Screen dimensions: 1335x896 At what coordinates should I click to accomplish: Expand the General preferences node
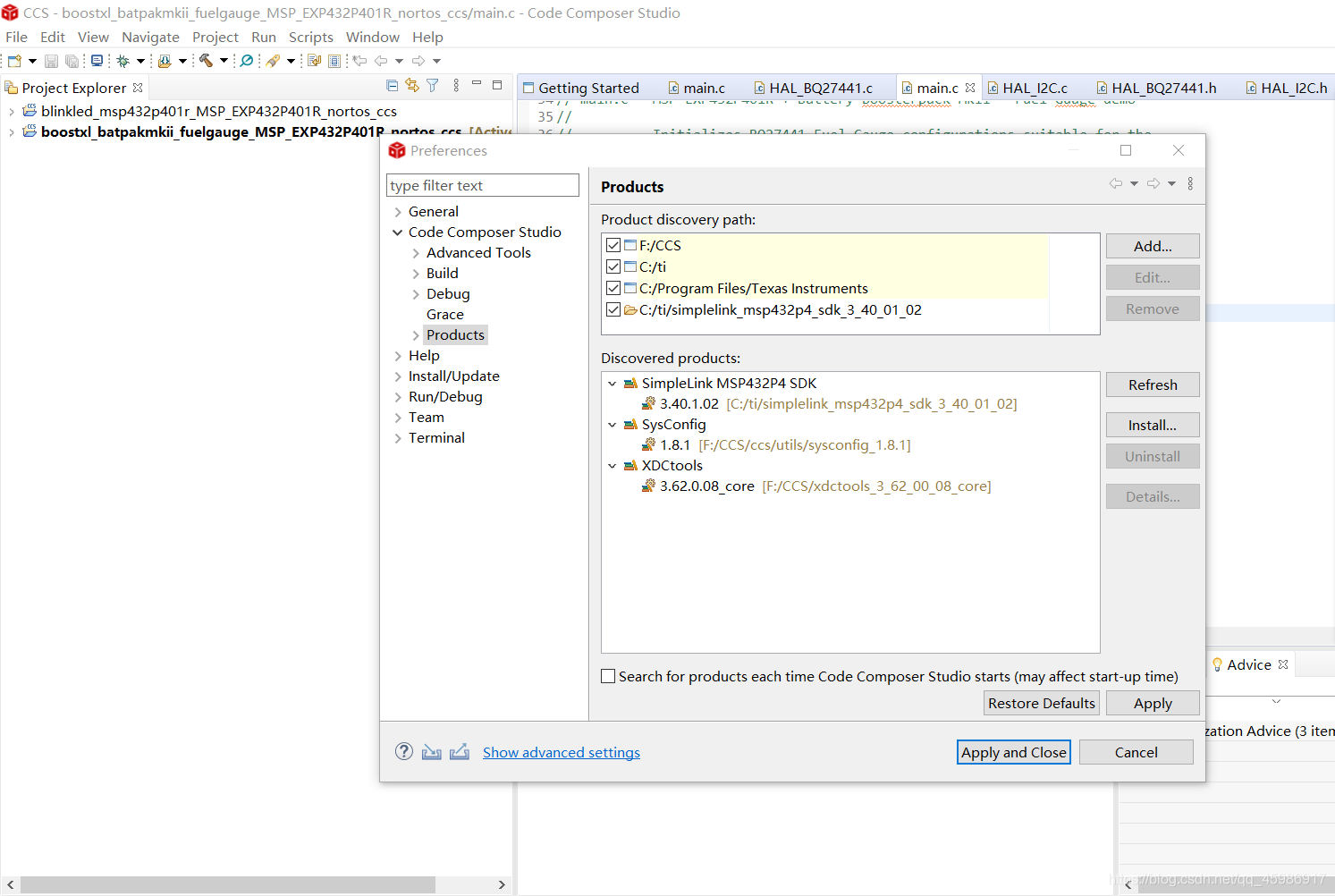398,212
